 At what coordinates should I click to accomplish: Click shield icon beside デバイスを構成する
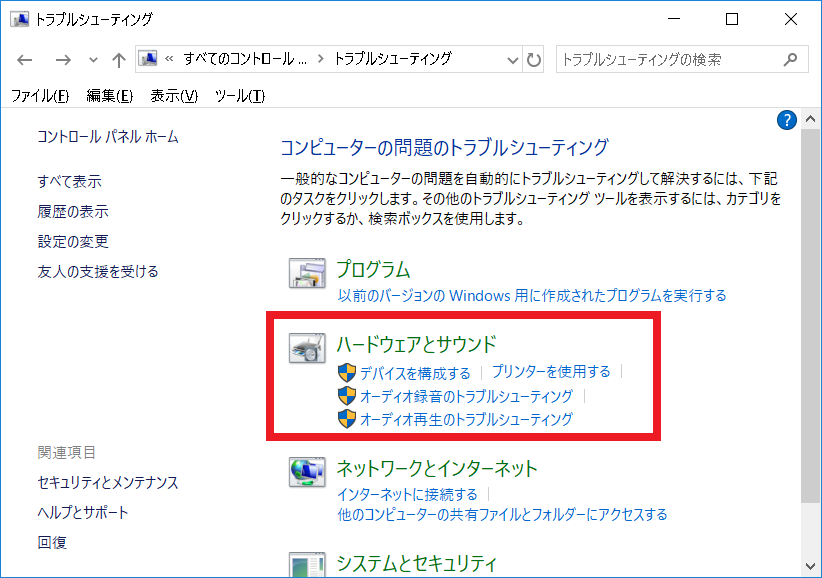point(347,373)
